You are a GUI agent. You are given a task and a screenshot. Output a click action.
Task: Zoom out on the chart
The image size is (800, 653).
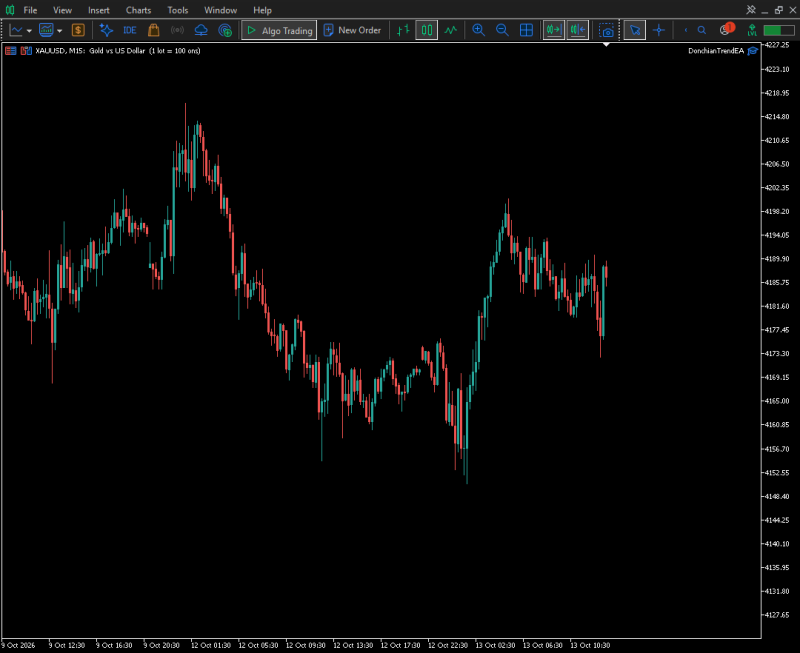pyautogui.click(x=502, y=30)
